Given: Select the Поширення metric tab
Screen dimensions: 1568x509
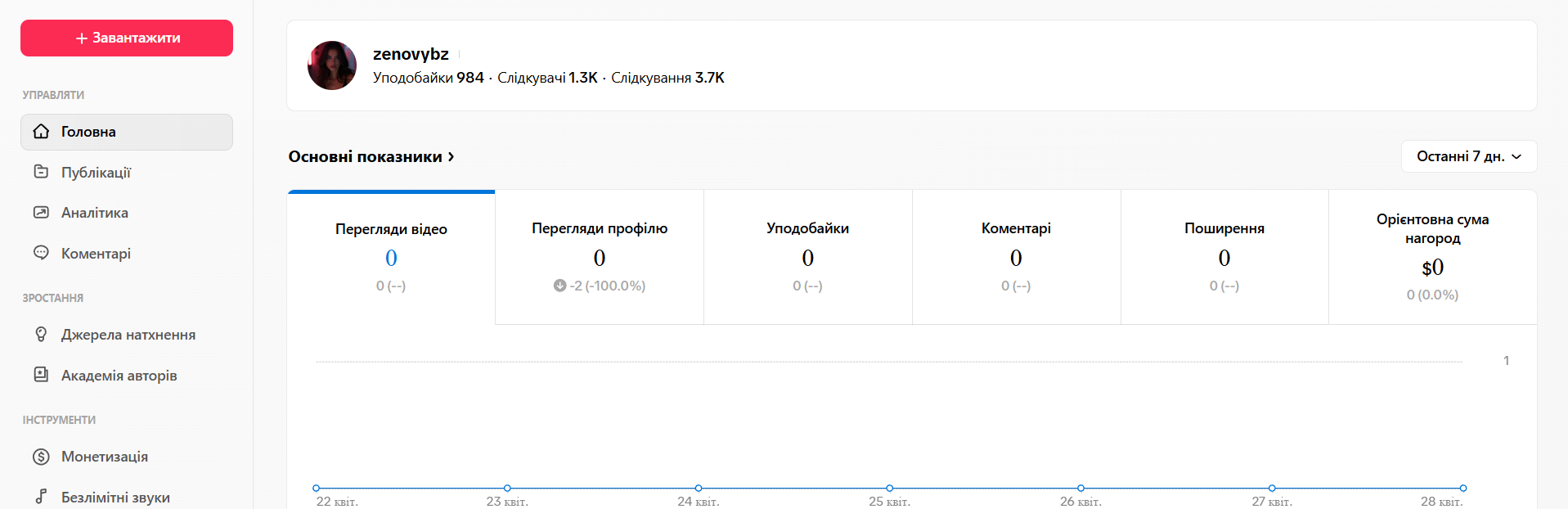Looking at the screenshot, I should (x=1224, y=258).
